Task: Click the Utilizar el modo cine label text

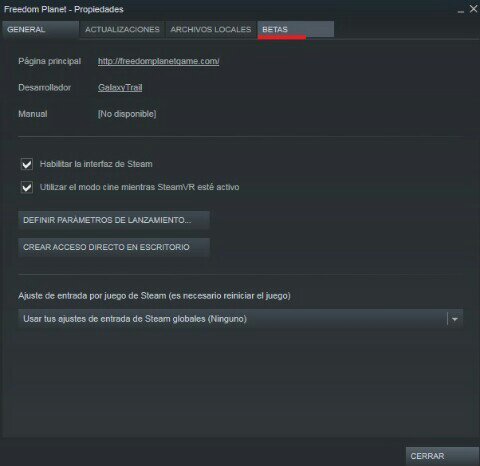Action: [x=139, y=187]
